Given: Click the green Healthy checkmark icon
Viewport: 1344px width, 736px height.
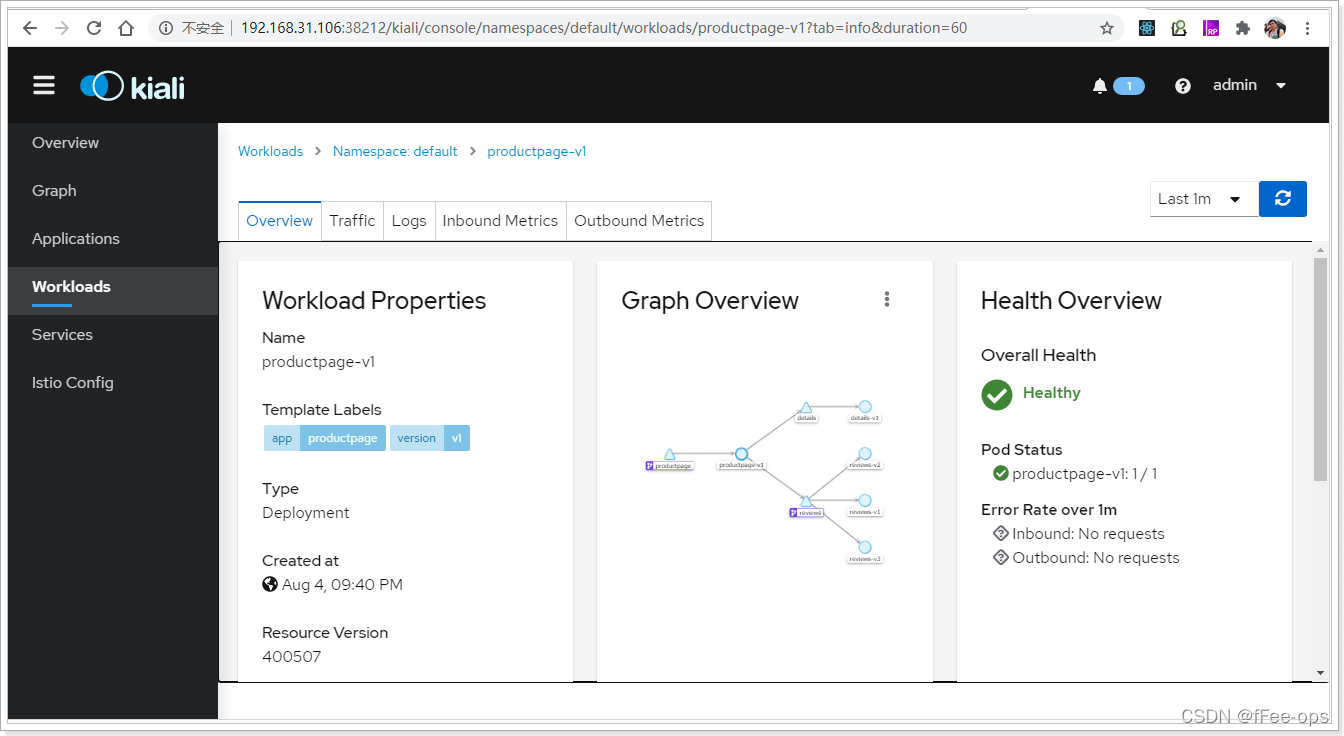Looking at the screenshot, I should 997,394.
